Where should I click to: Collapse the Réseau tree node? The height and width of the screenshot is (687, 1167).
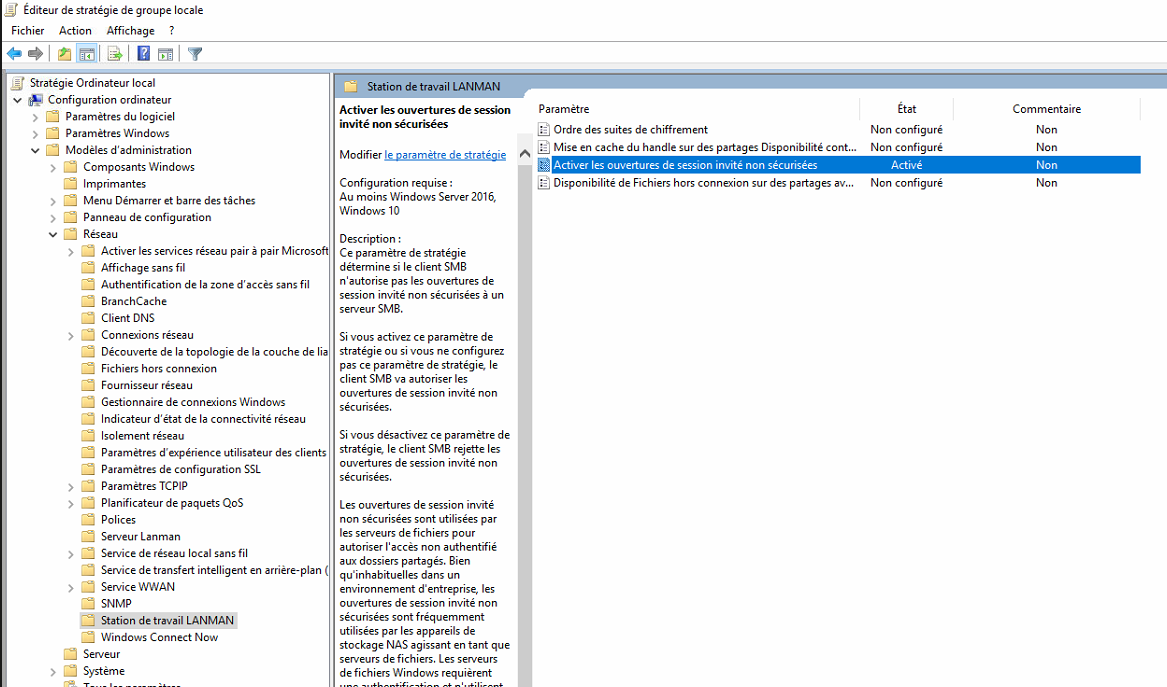click(x=53, y=234)
